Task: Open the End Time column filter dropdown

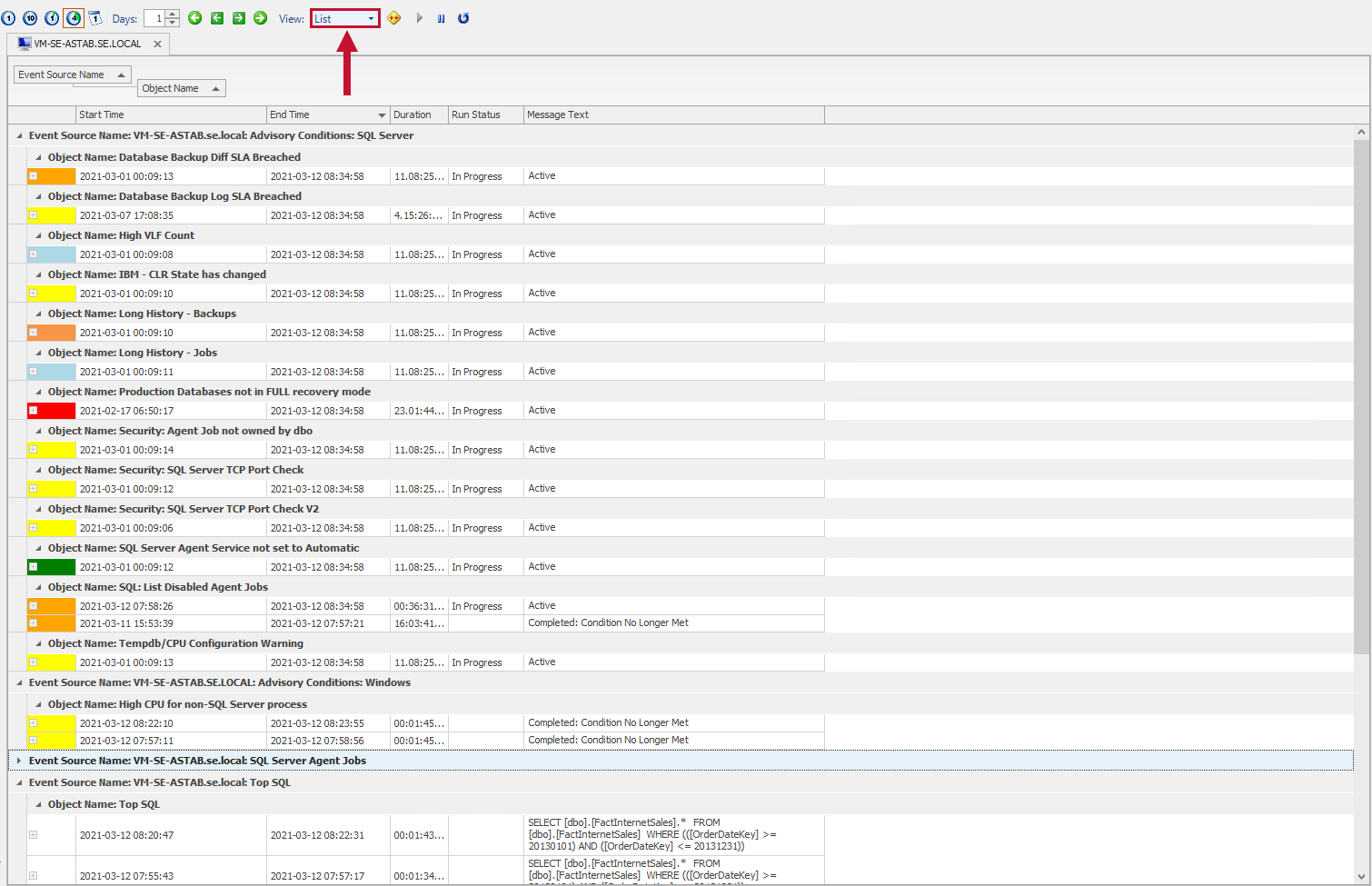Action: pos(380,114)
